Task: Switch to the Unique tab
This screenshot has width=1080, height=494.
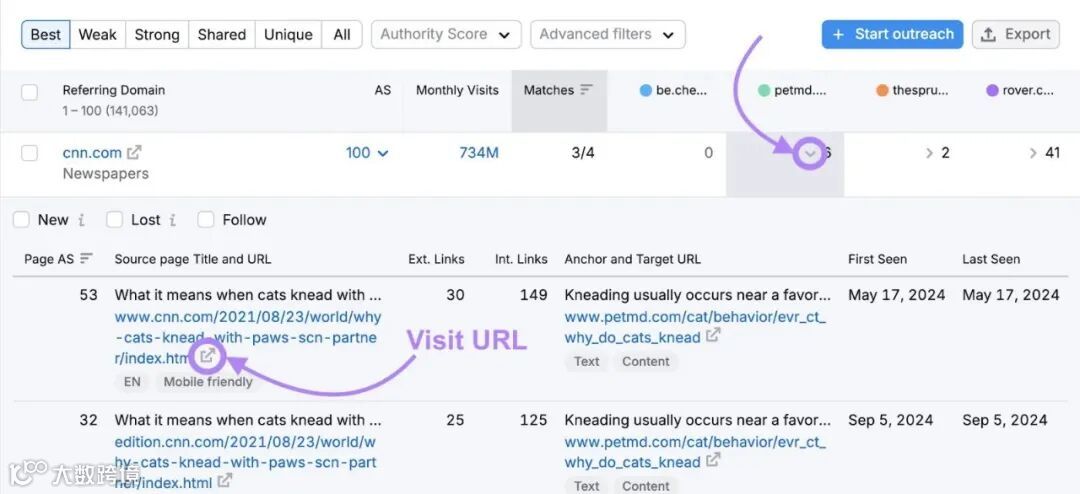Action: pos(289,34)
